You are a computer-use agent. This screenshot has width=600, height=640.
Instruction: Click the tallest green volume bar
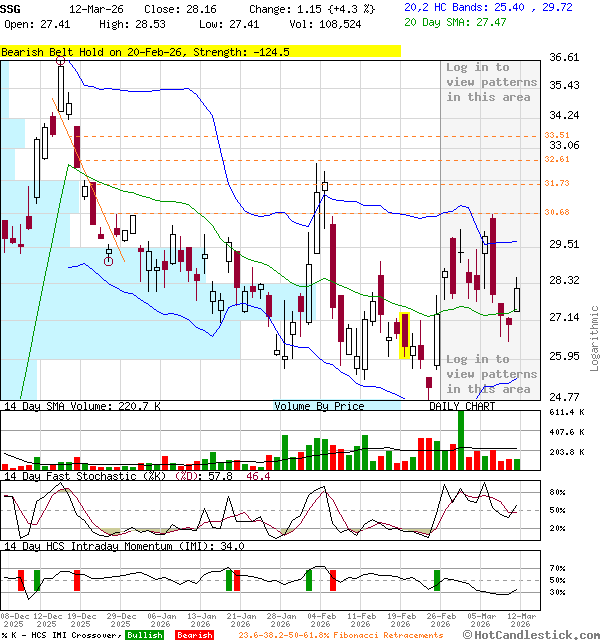point(461,439)
